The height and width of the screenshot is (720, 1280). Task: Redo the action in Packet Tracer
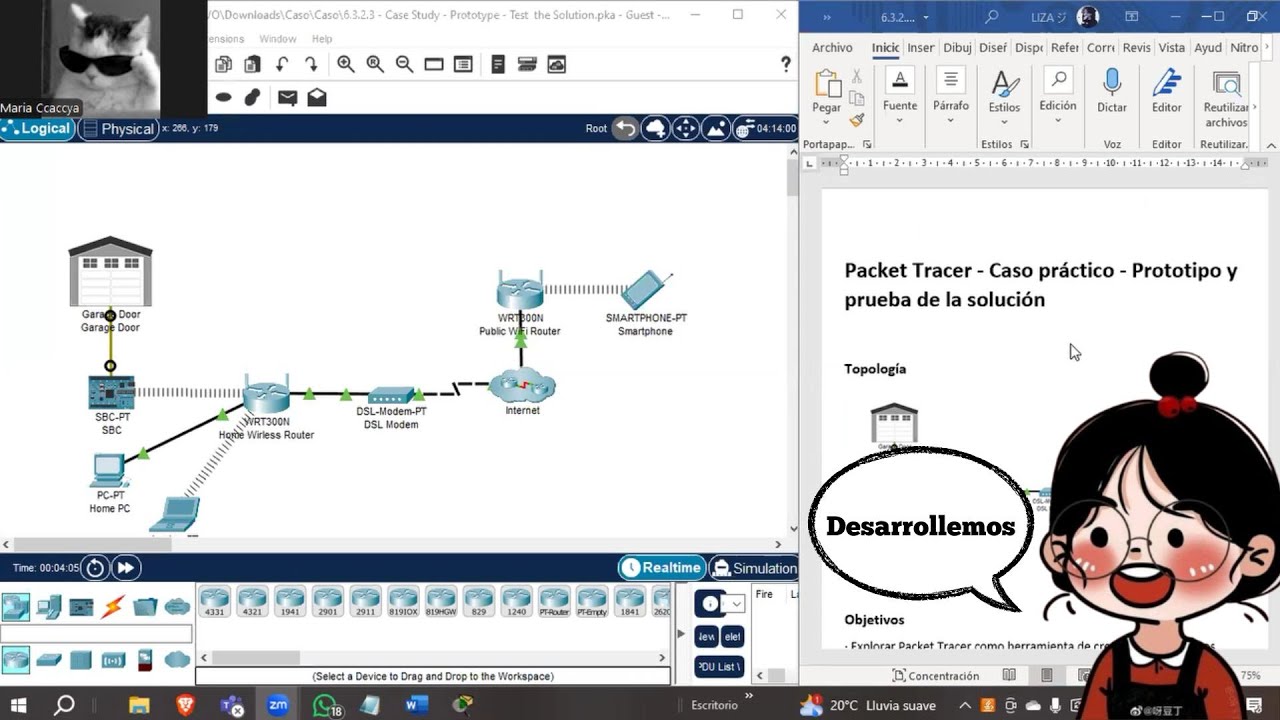[311, 64]
